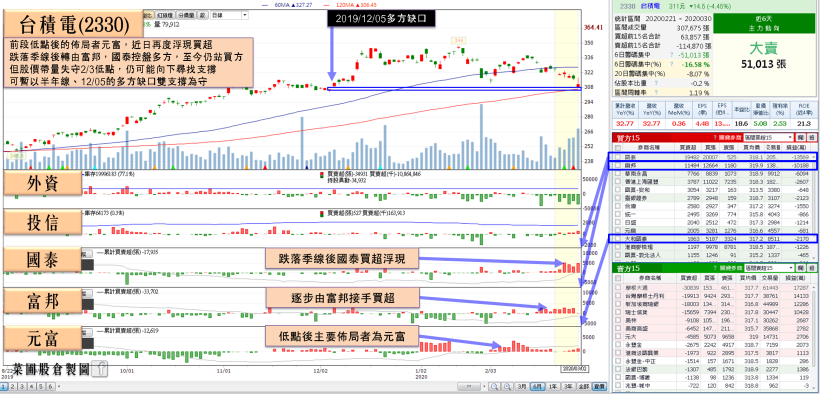Click scroll-up arrow of 賣方15 list
The image size is (820, 394).
tap(814, 287)
